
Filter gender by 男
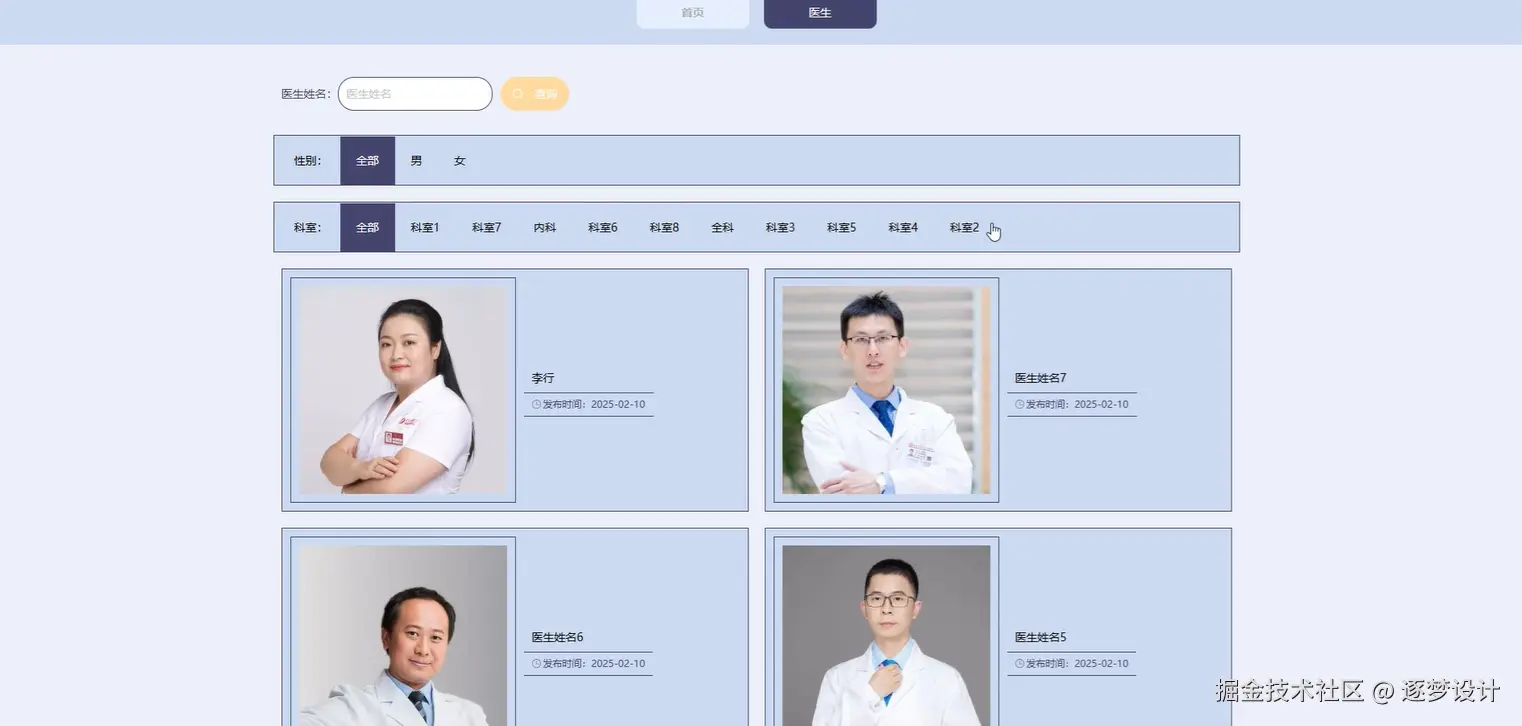coord(416,161)
